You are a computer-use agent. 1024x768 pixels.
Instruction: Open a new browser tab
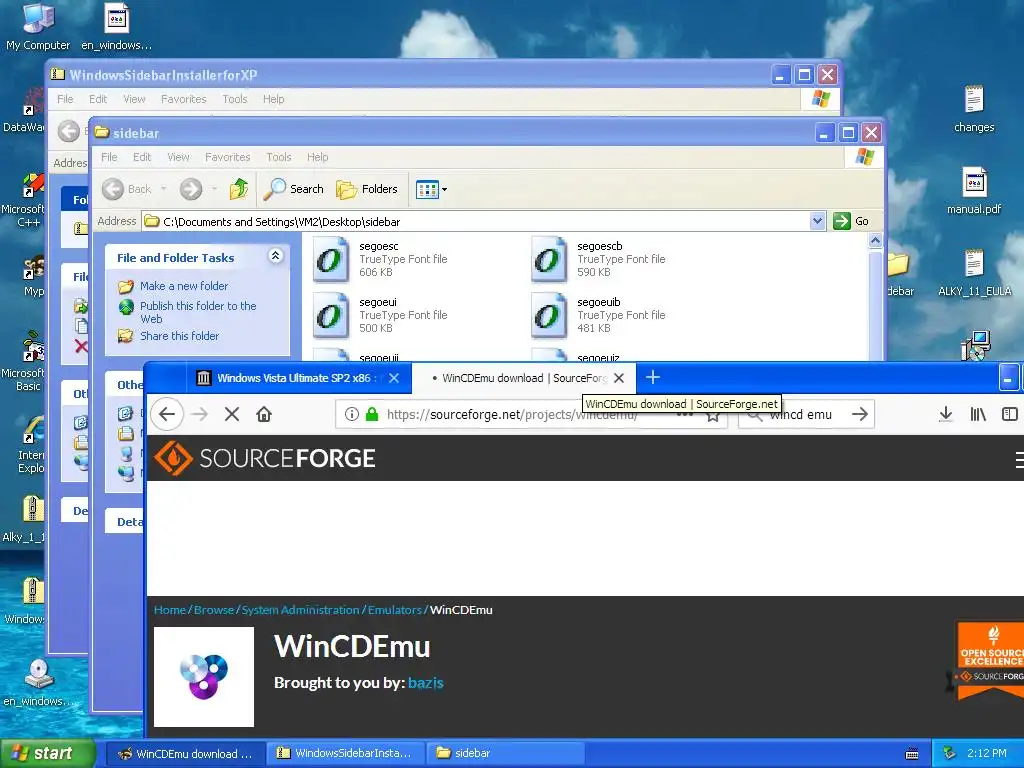point(652,377)
